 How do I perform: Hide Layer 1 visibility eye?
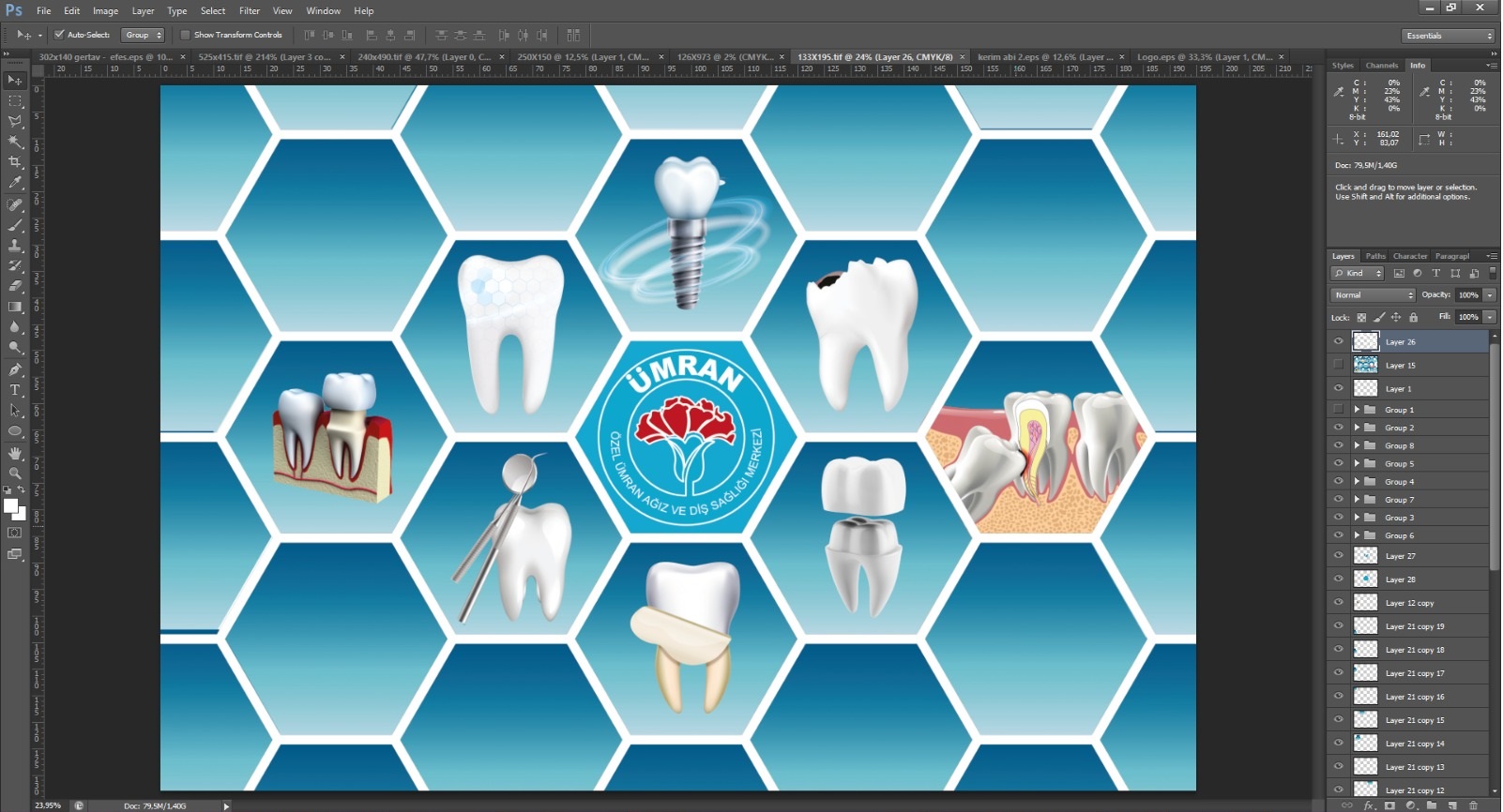click(x=1339, y=388)
